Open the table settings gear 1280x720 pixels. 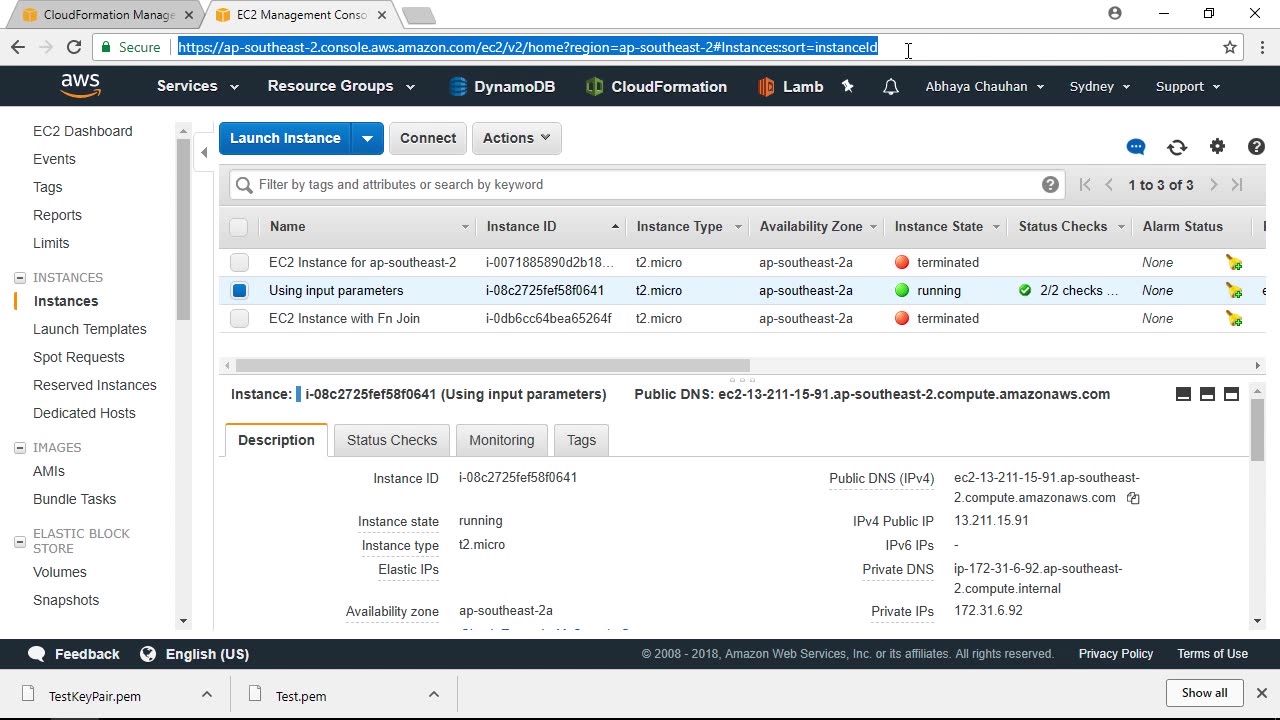1217,147
